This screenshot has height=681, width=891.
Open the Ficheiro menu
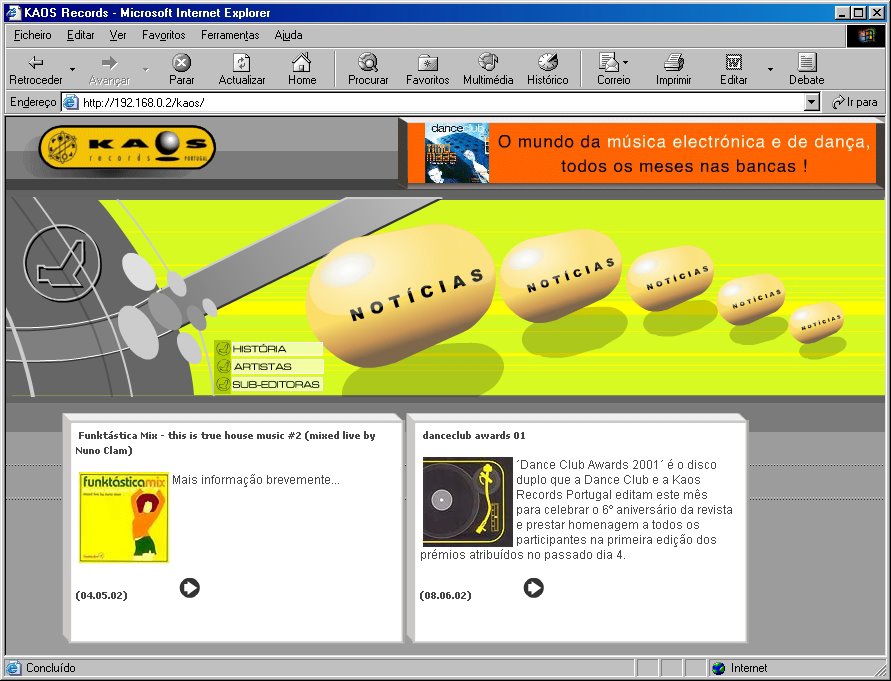click(32, 35)
